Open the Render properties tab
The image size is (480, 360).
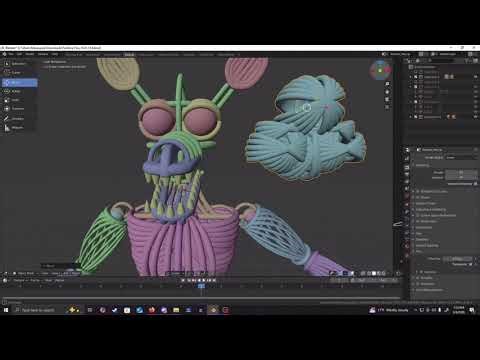tap(407, 158)
